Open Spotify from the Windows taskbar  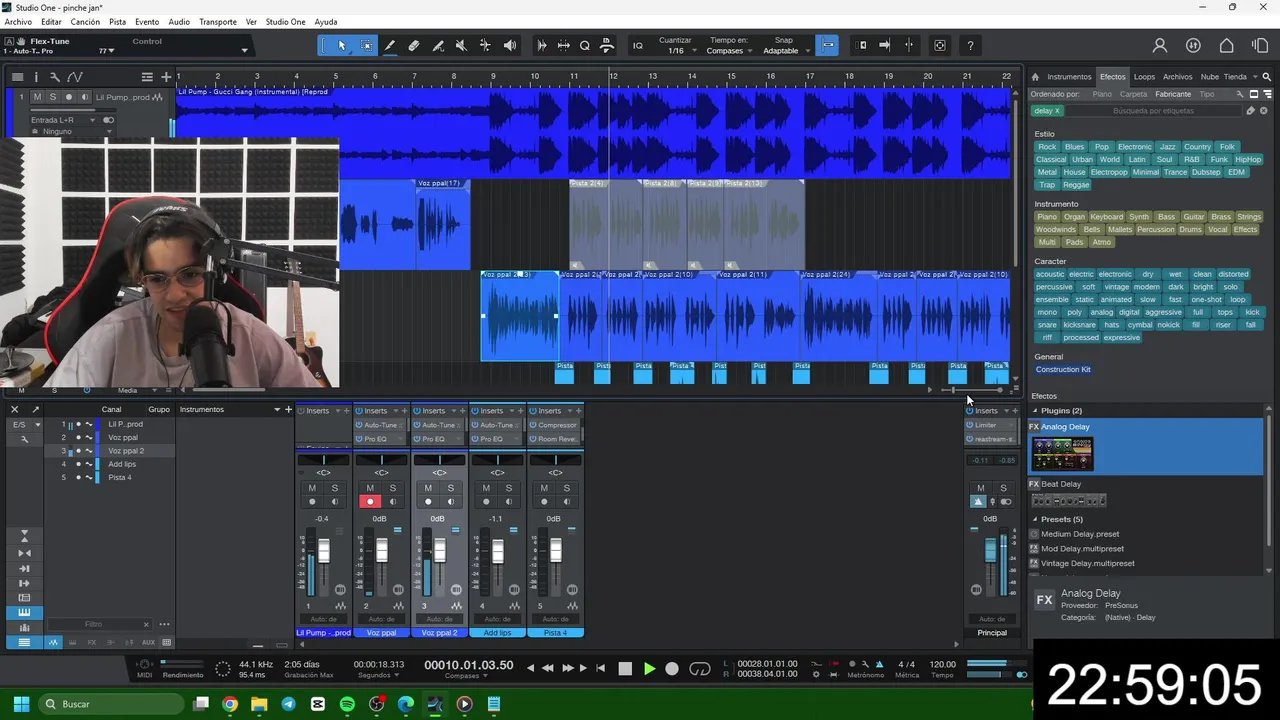(347, 704)
